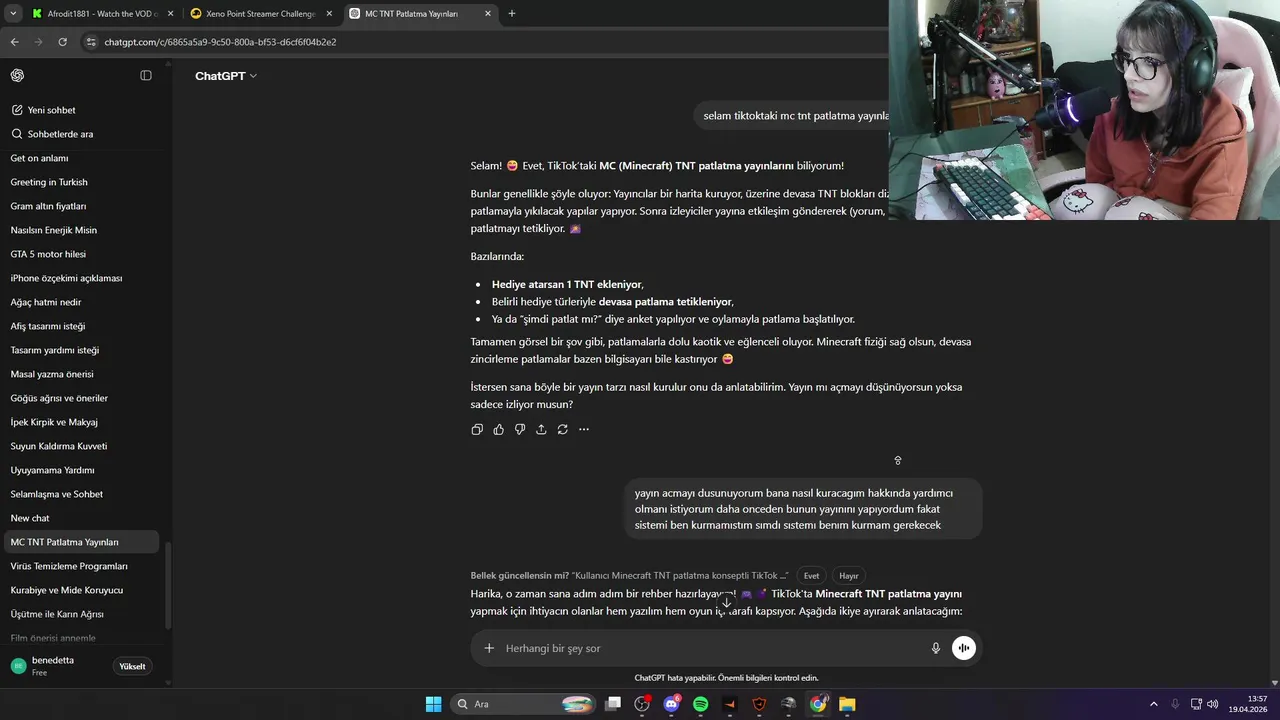Regenerate the response with the retry icon
The image size is (1280, 720).
click(563, 429)
